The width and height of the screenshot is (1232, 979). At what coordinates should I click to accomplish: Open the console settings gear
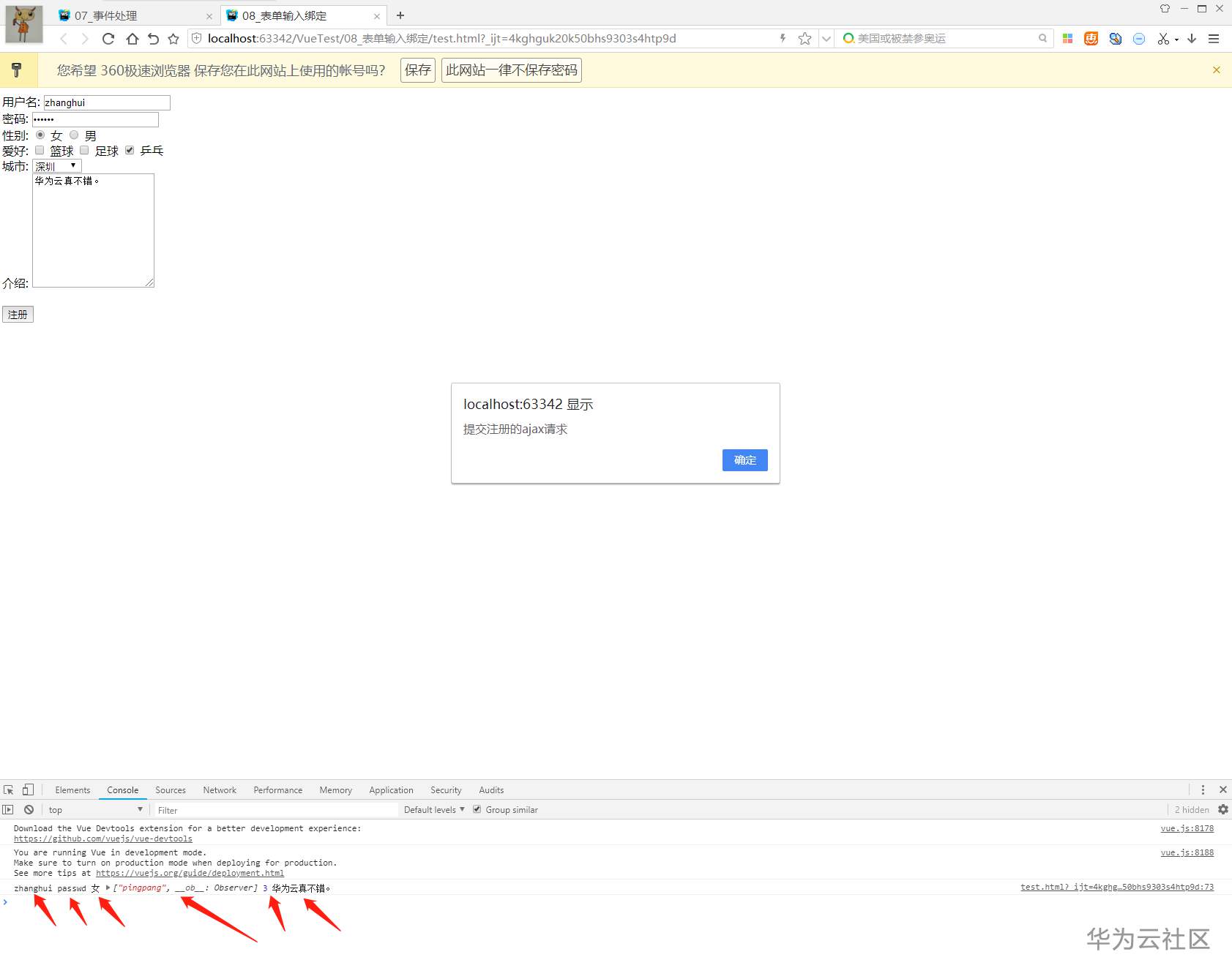[1223, 810]
